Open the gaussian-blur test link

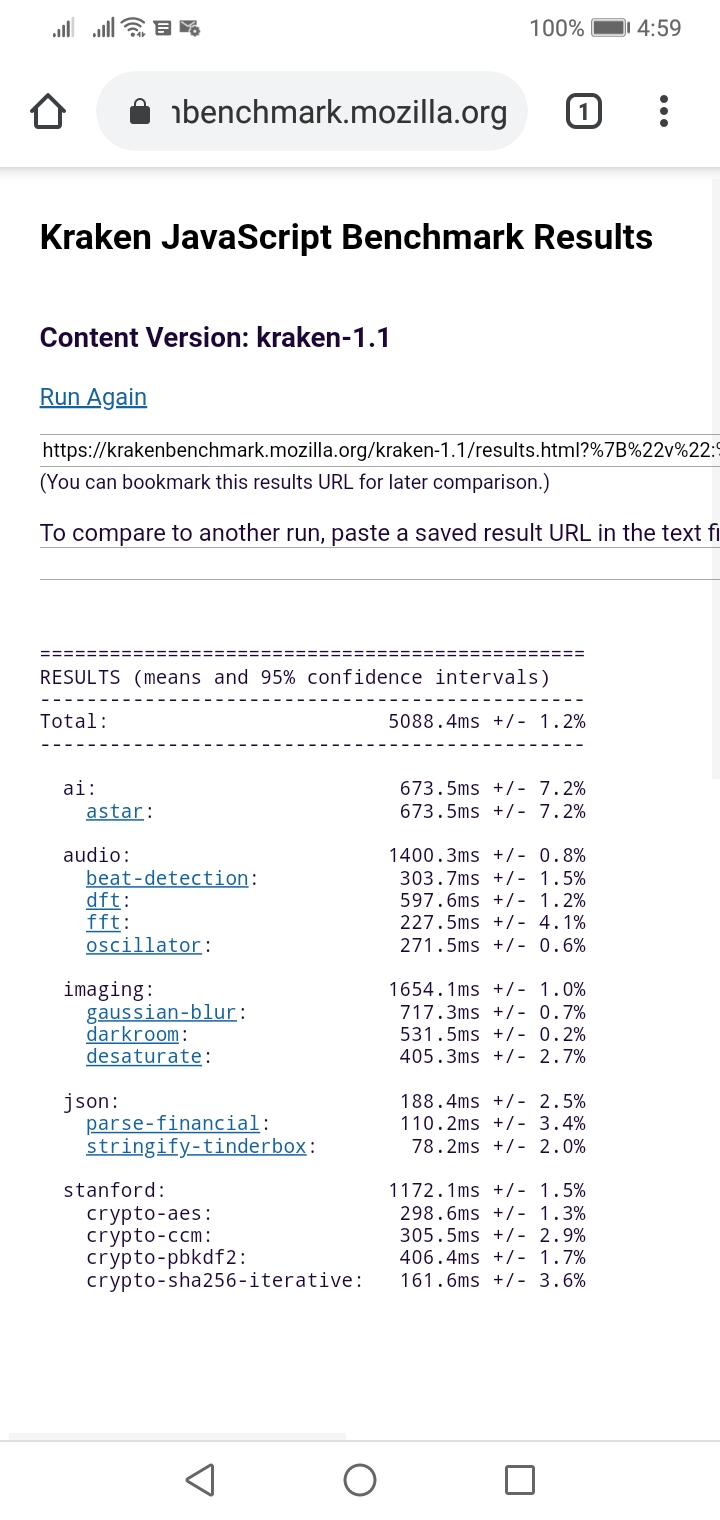(x=161, y=1012)
